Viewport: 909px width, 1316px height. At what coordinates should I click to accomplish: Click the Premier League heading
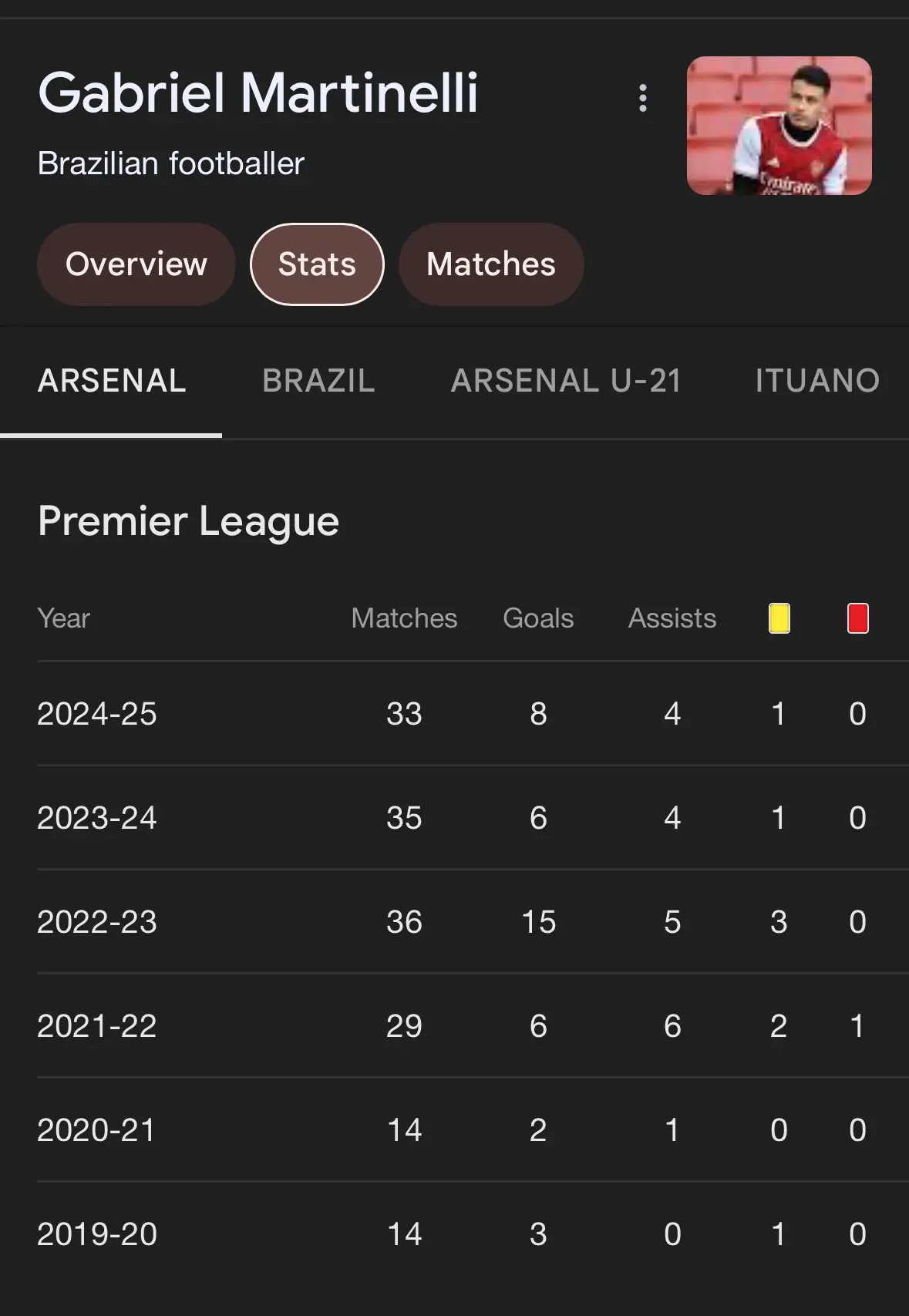click(x=189, y=521)
